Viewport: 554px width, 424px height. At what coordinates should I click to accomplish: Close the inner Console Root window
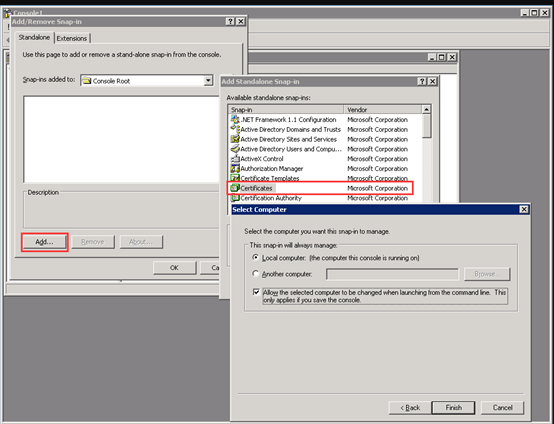452,57
